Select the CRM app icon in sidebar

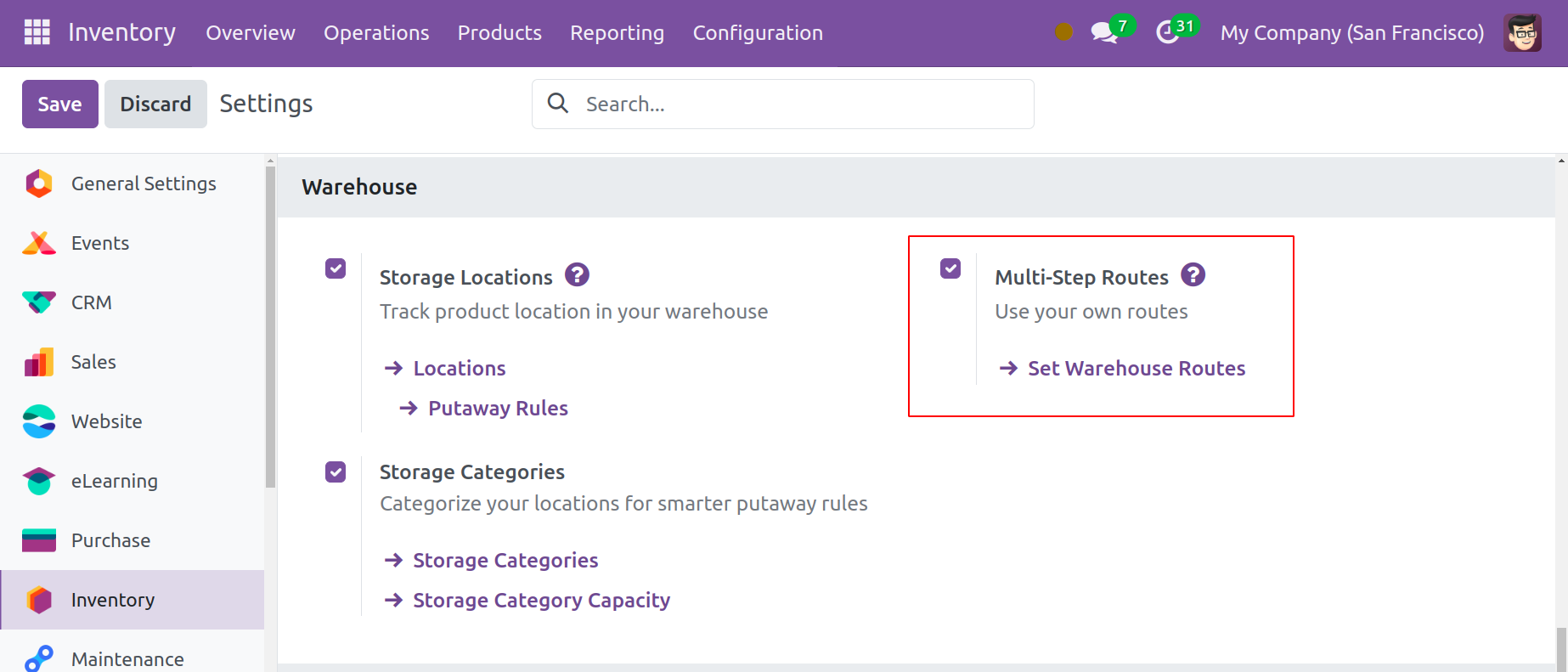point(39,302)
